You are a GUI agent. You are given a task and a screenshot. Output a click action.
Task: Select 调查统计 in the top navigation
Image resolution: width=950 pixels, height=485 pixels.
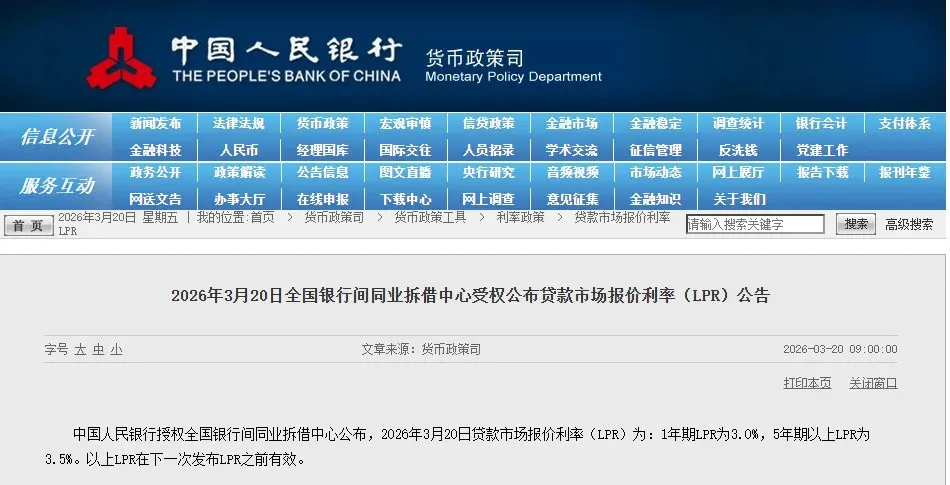738,124
